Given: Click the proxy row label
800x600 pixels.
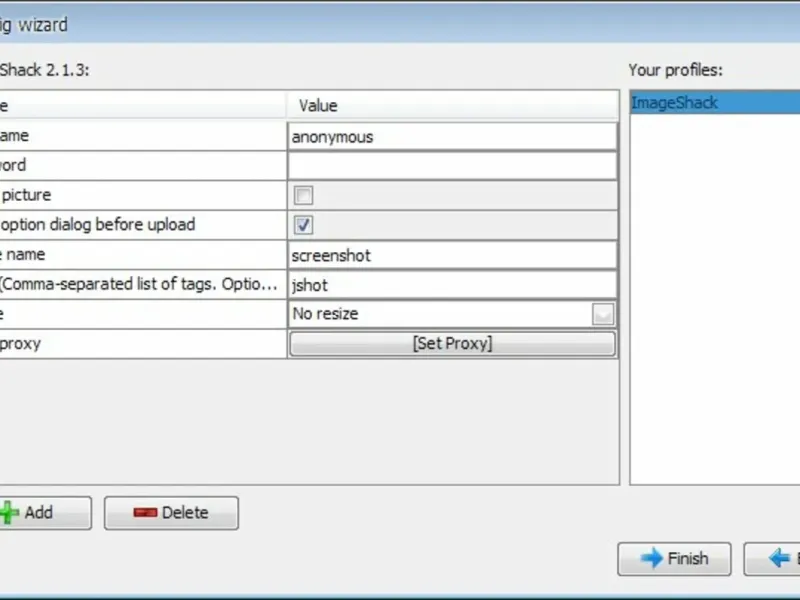Looking at the screenshot, I should coord(20,344).
